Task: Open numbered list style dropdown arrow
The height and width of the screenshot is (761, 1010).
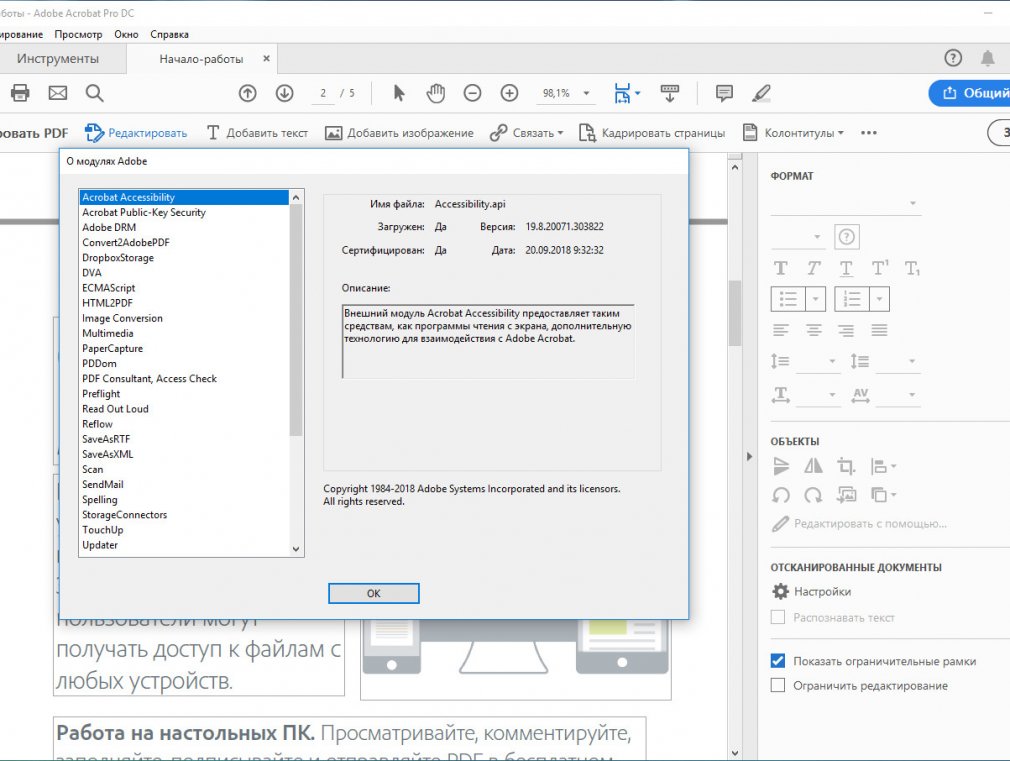Action: (x=879, y=299)
